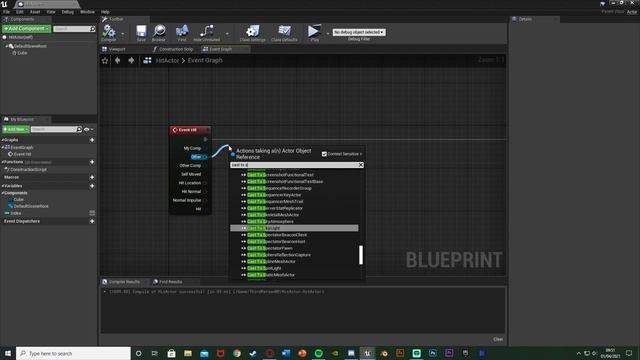The width and height of the screenshot is (640, 360).
Task: Open the Add New dropdown in My Blueprint
Action: 16,129
